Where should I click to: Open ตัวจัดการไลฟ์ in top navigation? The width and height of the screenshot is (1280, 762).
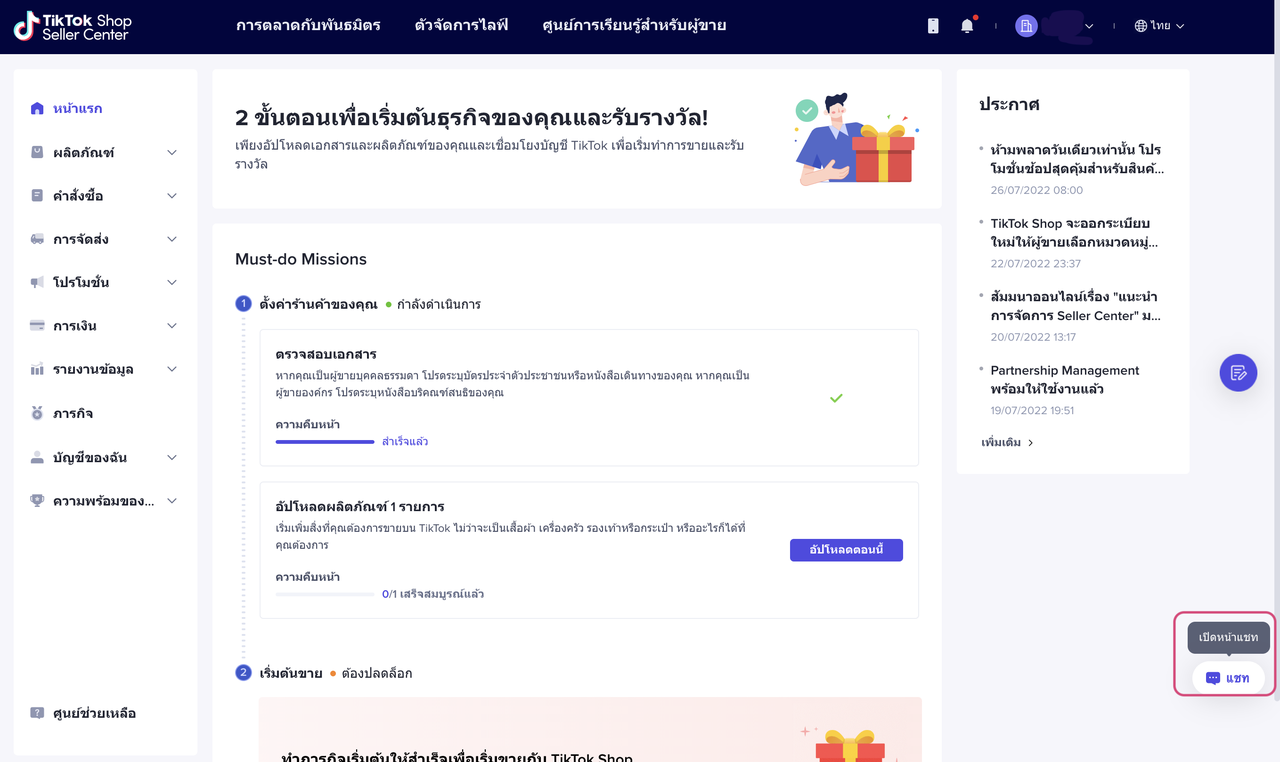point(461,26)
